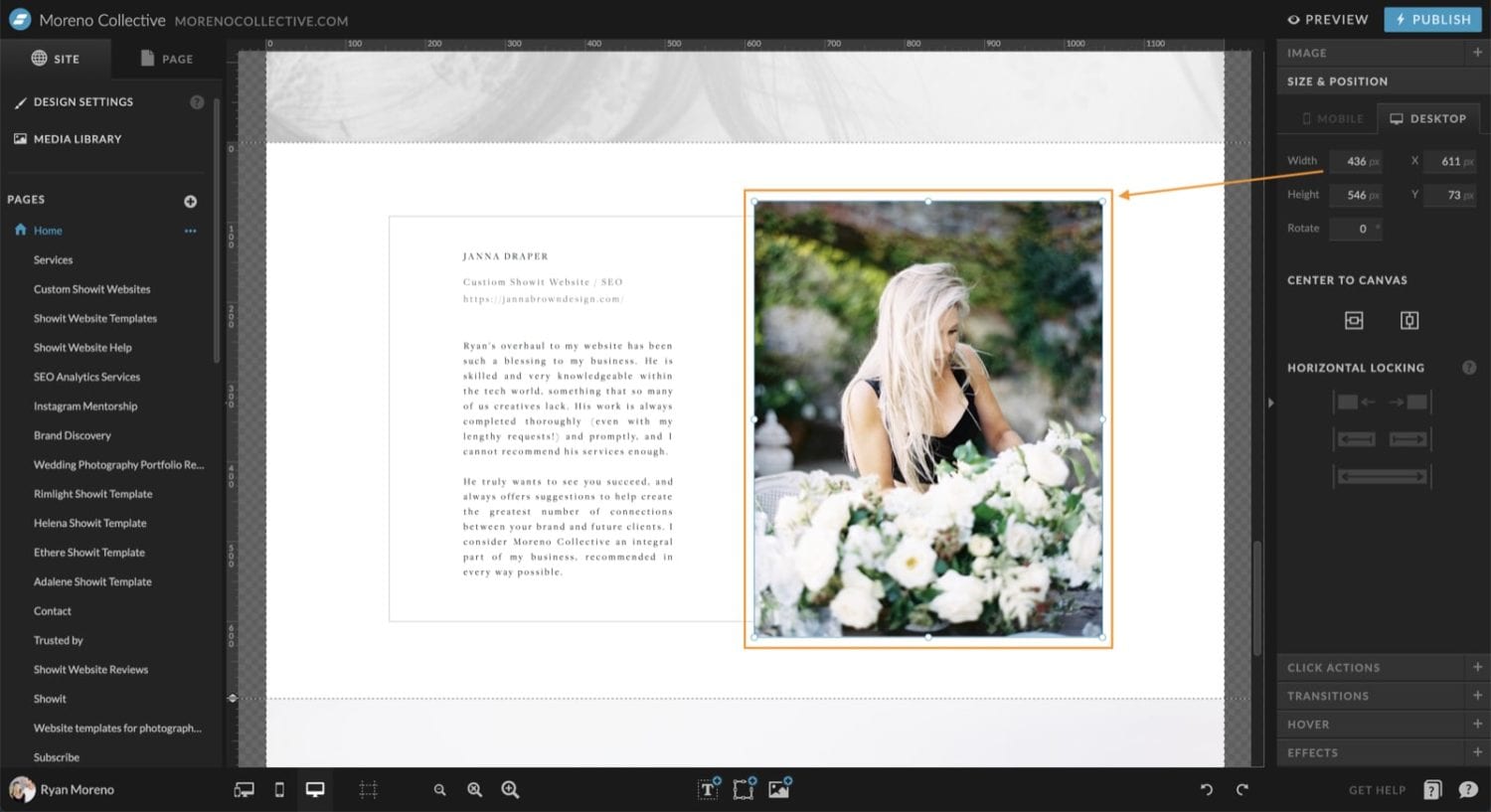
Task: Click the Publish button
Action: pyautogui.click(x=1432, y=19)
